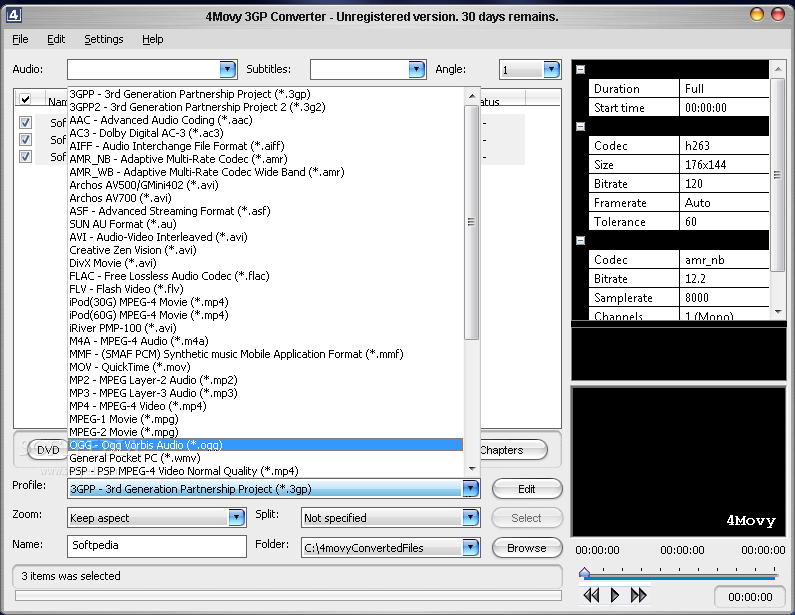Image resolution: width=795 pixels, height=615 pixels.
Task: Collapse the video properties group above Codec h263
Action: coord(581,126)
